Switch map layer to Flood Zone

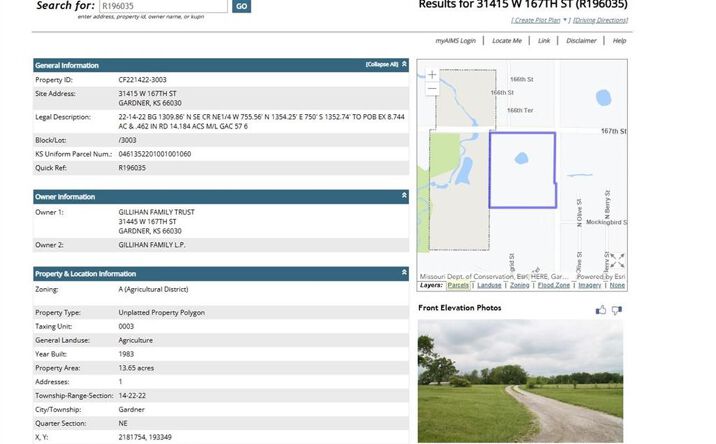click(x=554, y=285)
